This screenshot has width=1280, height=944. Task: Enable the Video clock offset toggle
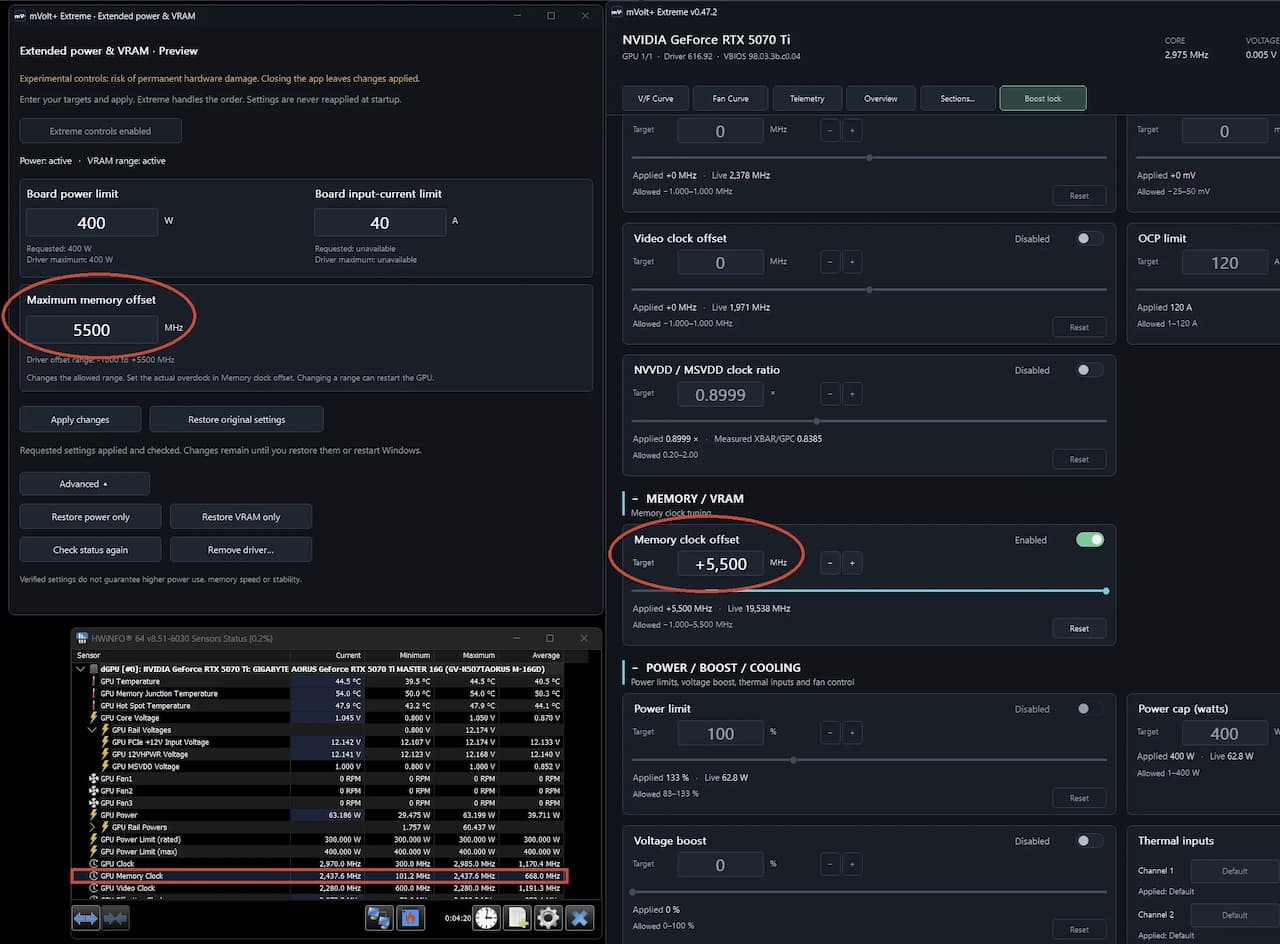[x=1090, y=238]
